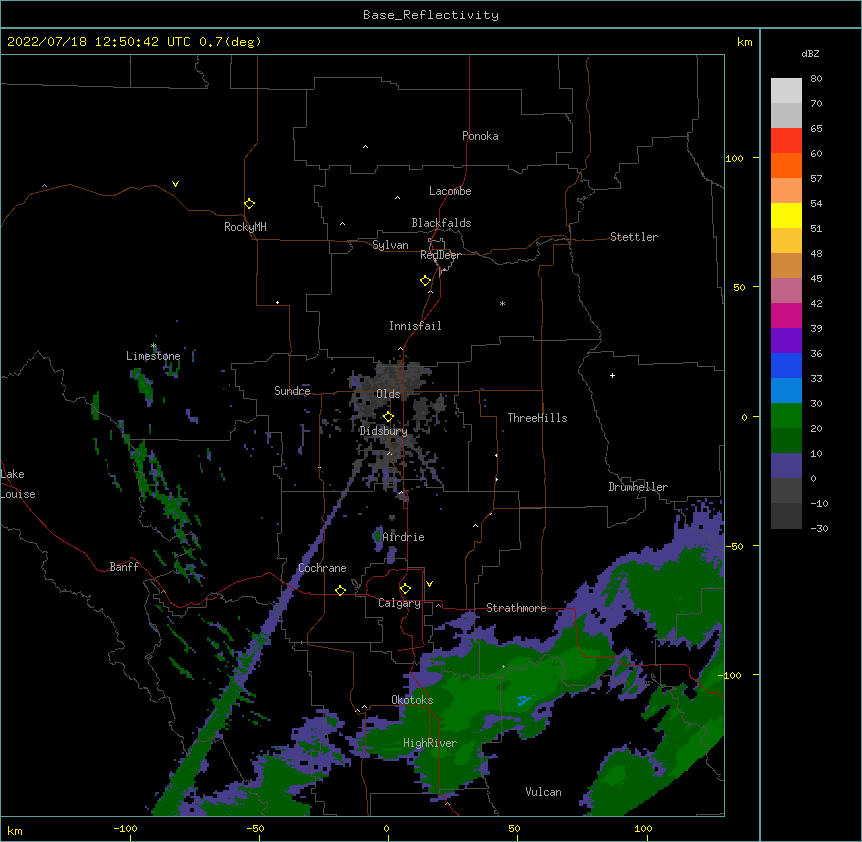Click the yellow diamond marker above RockyMH

[250, 204]
